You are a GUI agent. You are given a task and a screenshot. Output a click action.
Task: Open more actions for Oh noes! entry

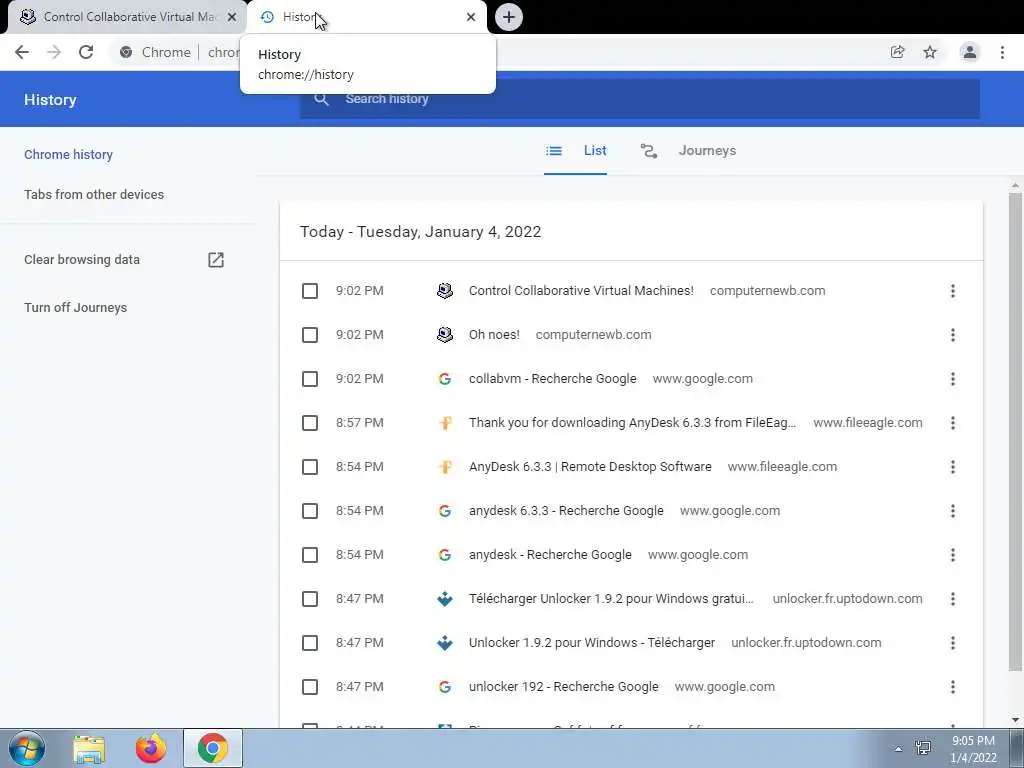[x=953, y=335]
